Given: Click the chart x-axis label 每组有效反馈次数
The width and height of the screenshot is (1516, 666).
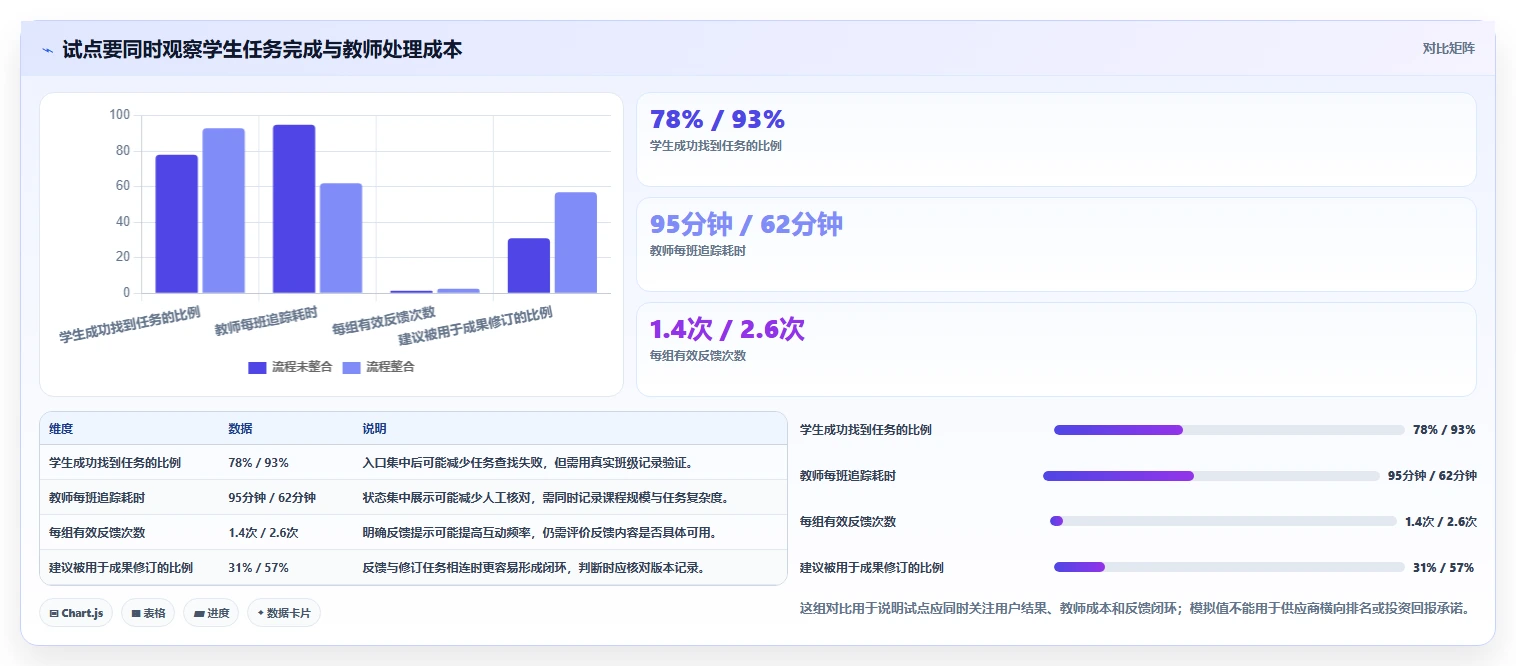Looking at the screenshot, I should click(384, 320).
